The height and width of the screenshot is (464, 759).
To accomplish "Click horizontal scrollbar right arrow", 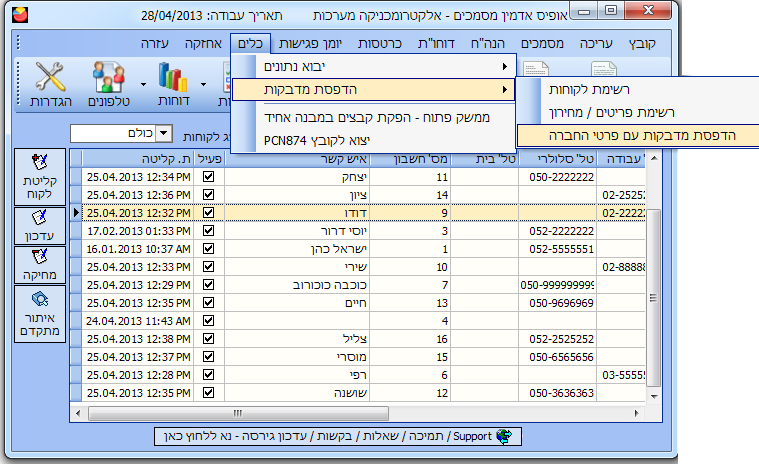I will click(x=636, y=413).
